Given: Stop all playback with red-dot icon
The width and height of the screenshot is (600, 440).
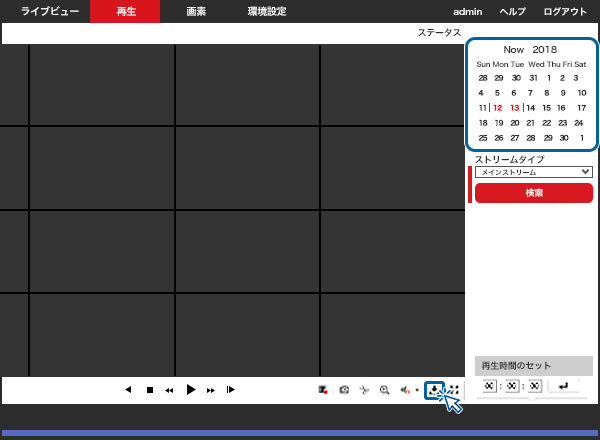Looking at the screenshot, I should coord(323,390).
